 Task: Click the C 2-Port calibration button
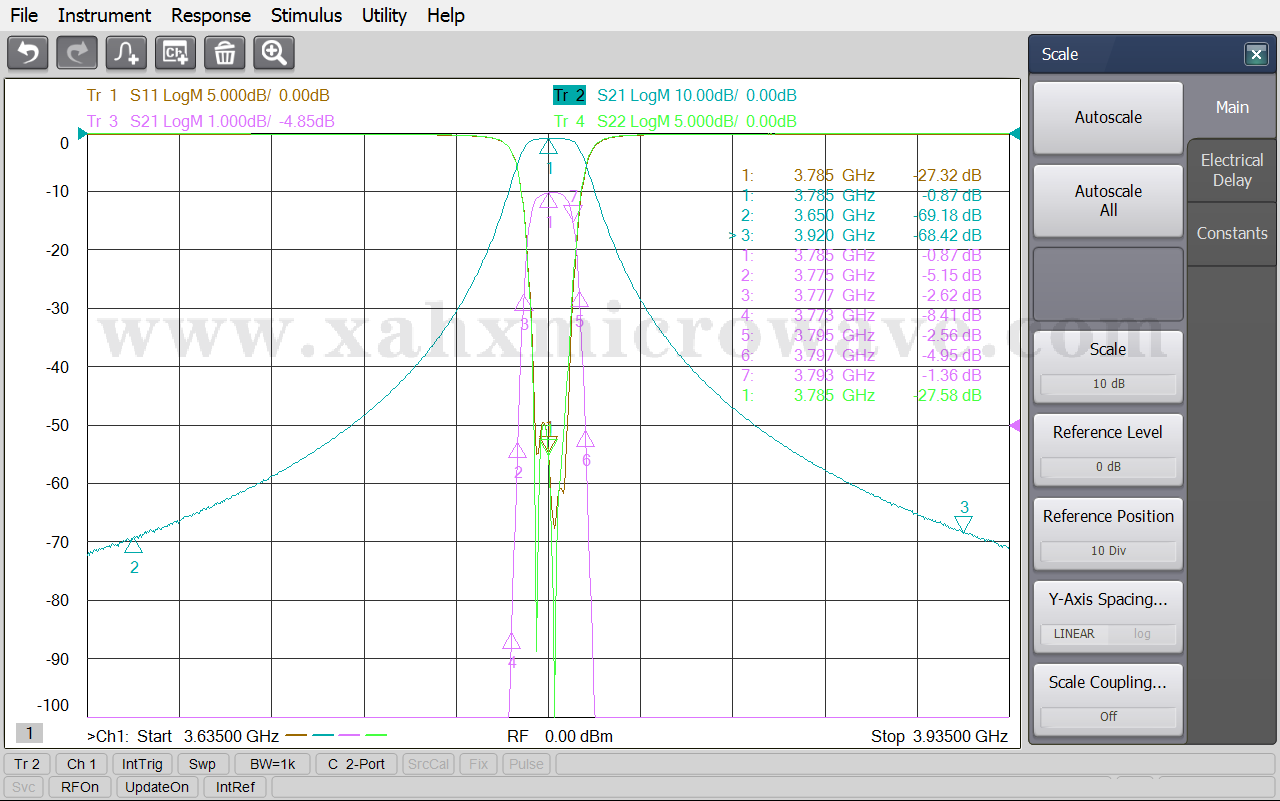pos(357,764)
